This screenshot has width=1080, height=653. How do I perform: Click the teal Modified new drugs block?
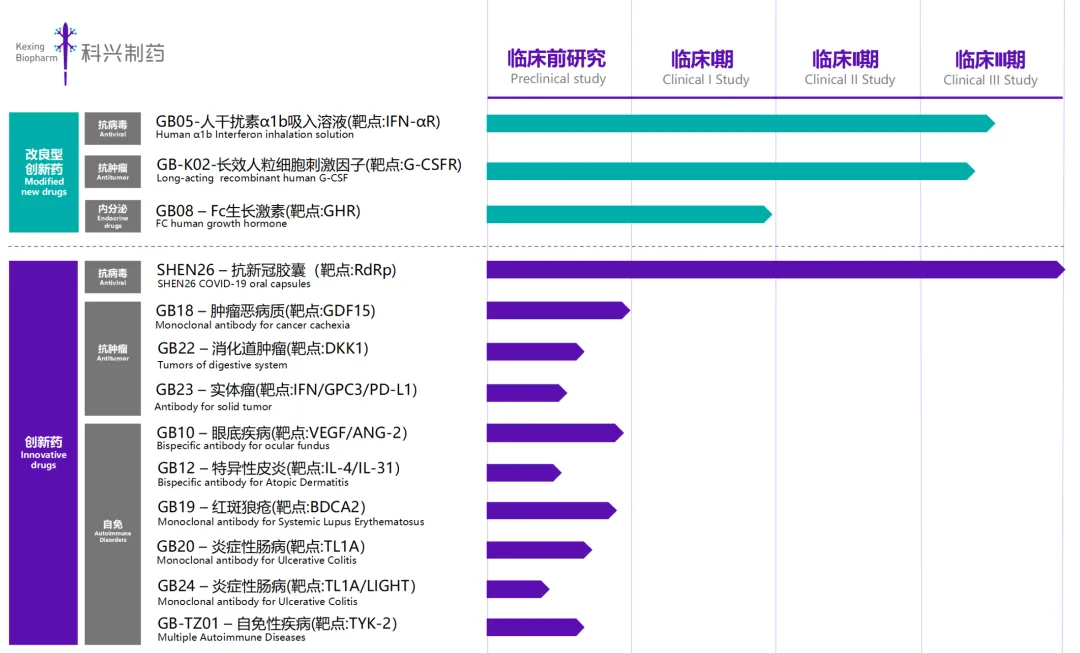44,172
